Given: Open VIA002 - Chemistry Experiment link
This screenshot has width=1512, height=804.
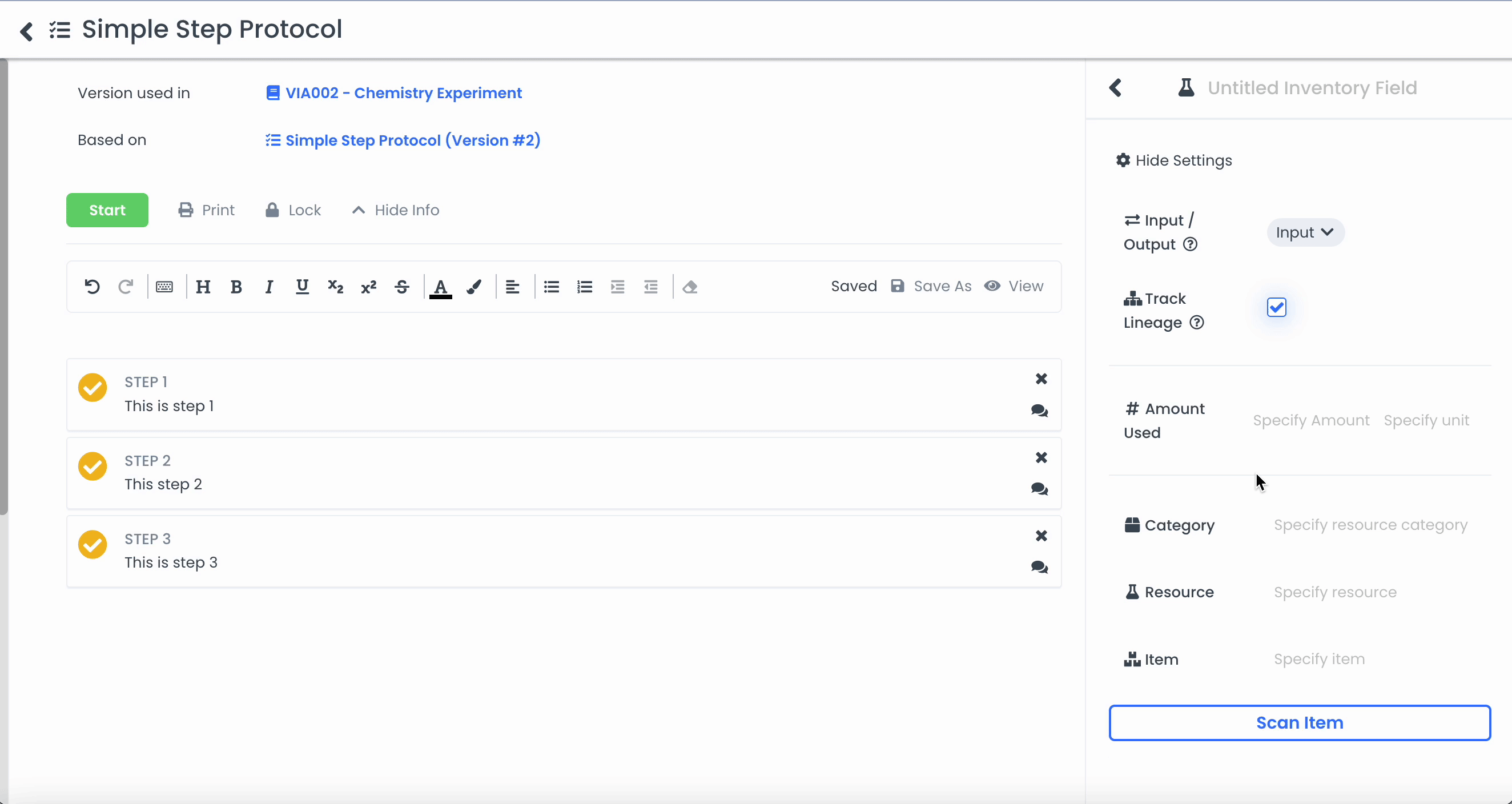Looking at the screenshot, I should click(403, 93).
